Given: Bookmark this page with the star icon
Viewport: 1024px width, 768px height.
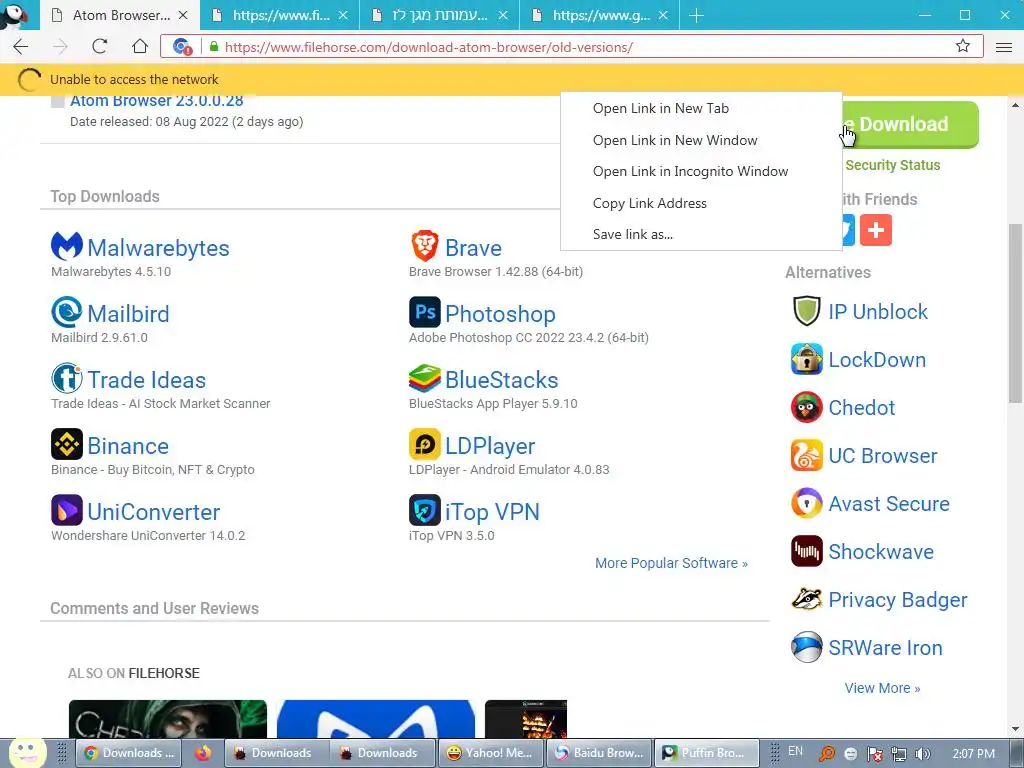Looking at the screenshot, I should point(963,46).
